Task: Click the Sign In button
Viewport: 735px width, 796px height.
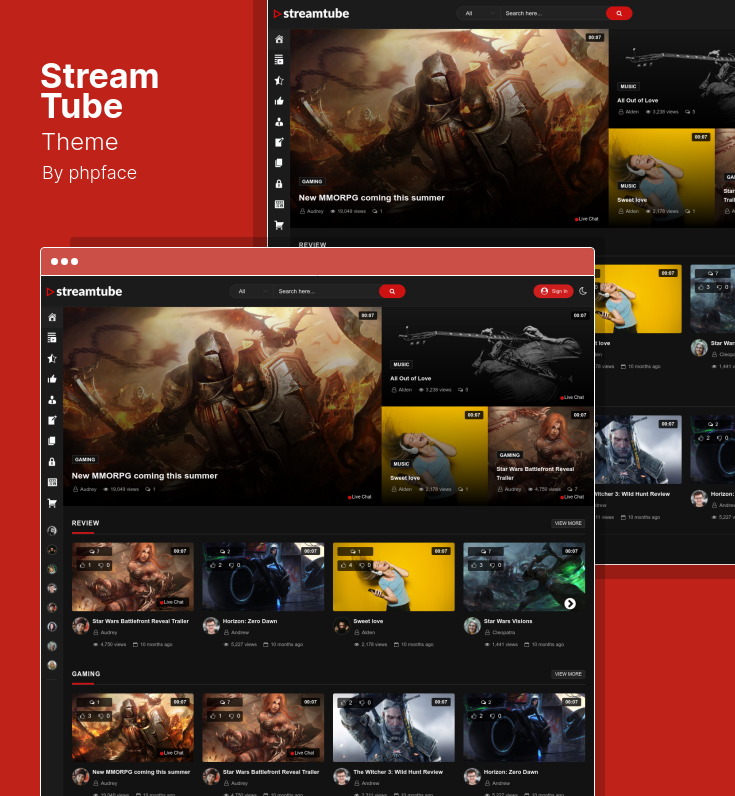Action: (553, 291)
